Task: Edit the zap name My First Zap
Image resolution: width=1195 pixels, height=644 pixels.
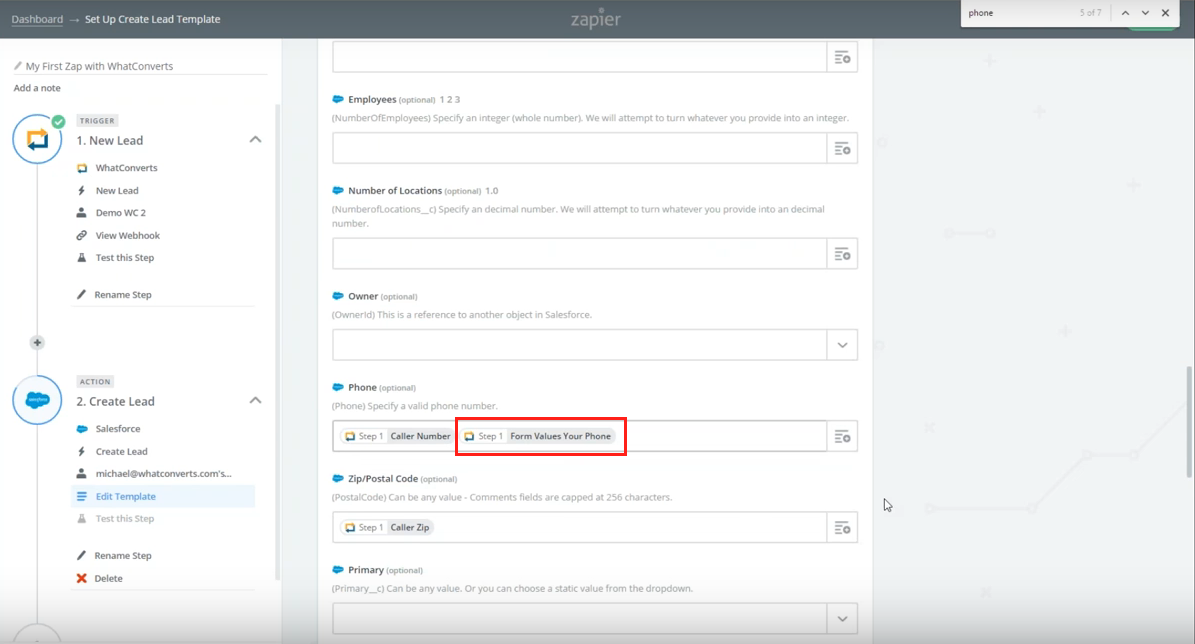Action: (99, 66)
